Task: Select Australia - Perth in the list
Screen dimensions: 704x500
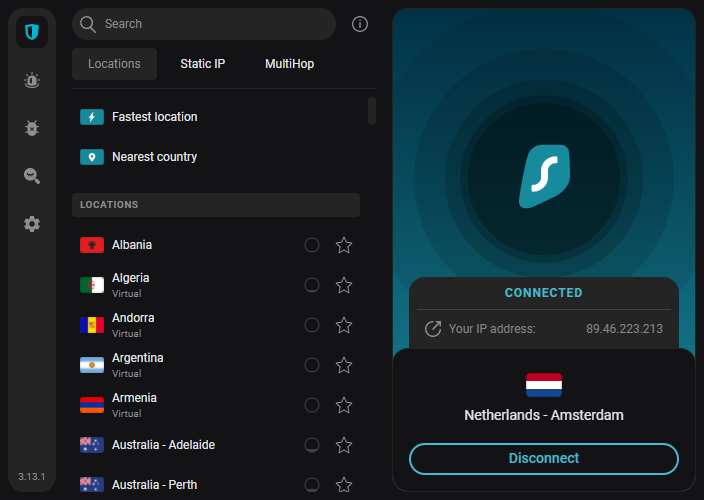Action: click(x=216, y=484)
